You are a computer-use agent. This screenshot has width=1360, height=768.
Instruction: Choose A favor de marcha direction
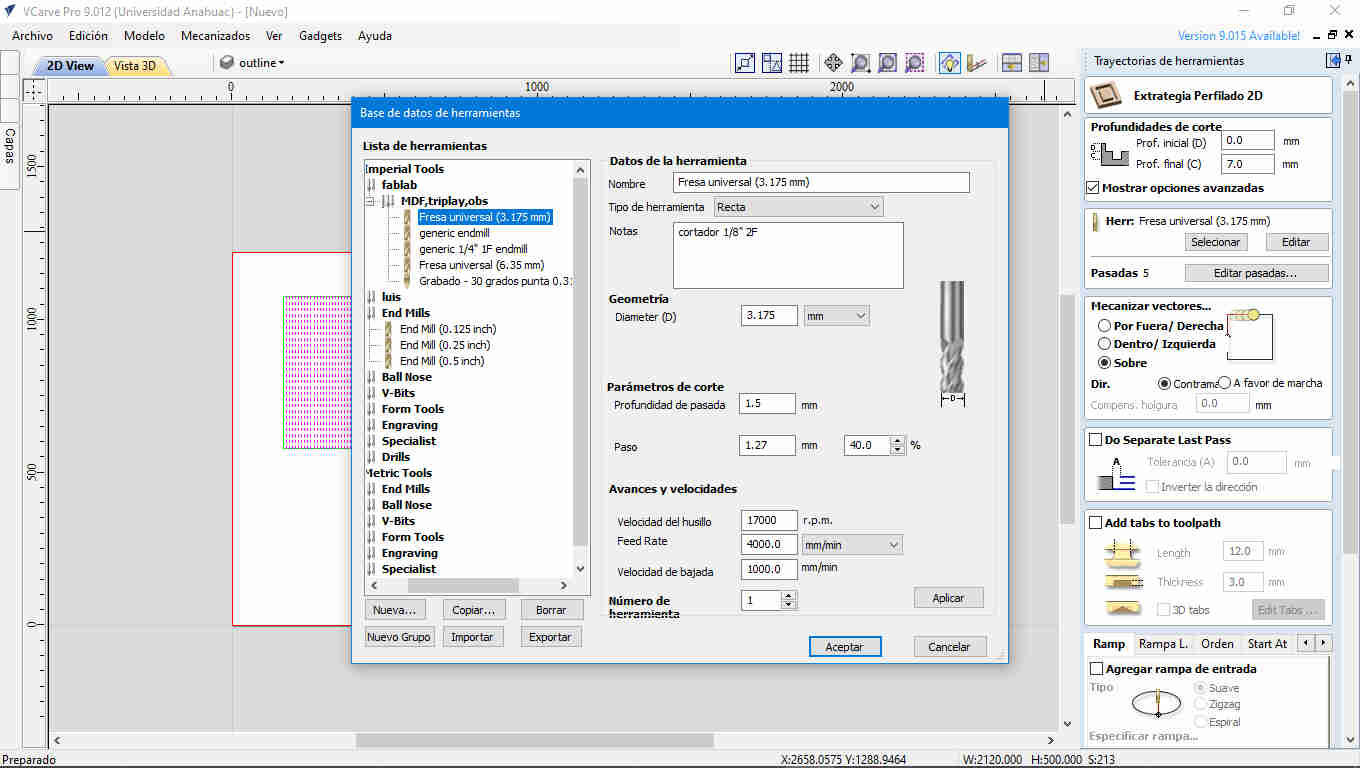(1224, 383)
